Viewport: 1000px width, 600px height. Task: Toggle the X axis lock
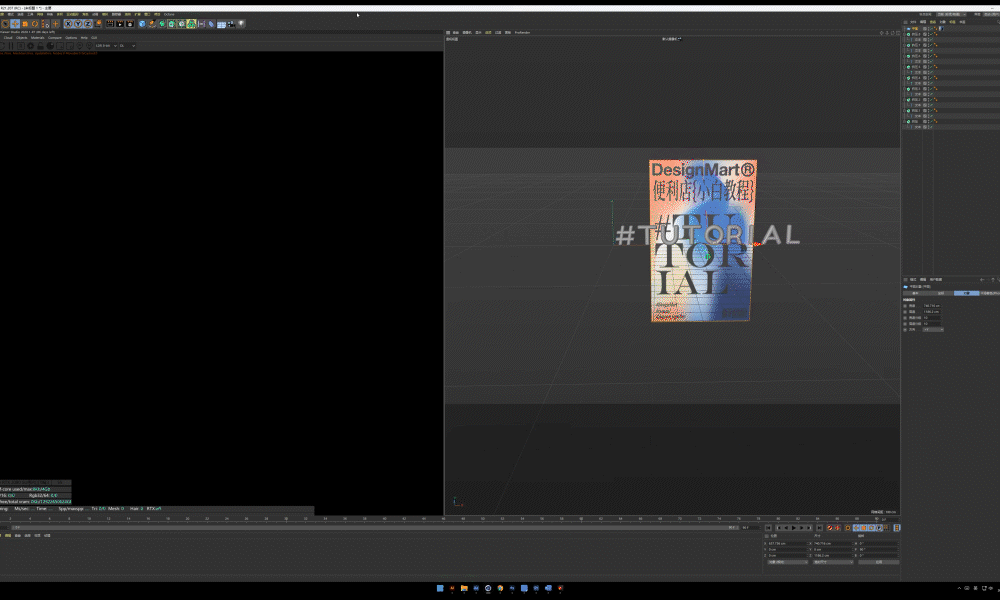click(x=69, y=24)
